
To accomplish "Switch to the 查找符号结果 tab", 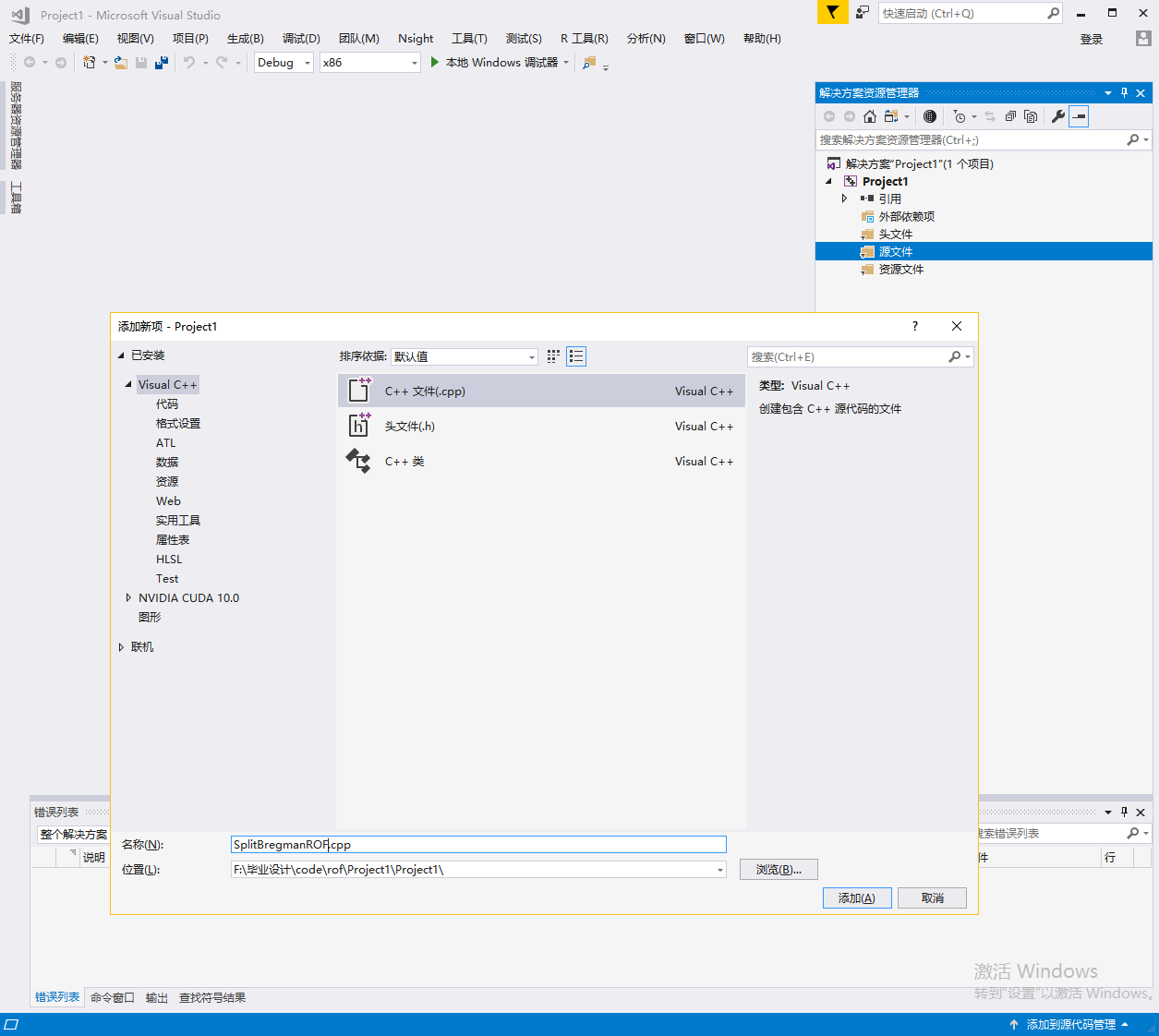I will tap(212, 997).
